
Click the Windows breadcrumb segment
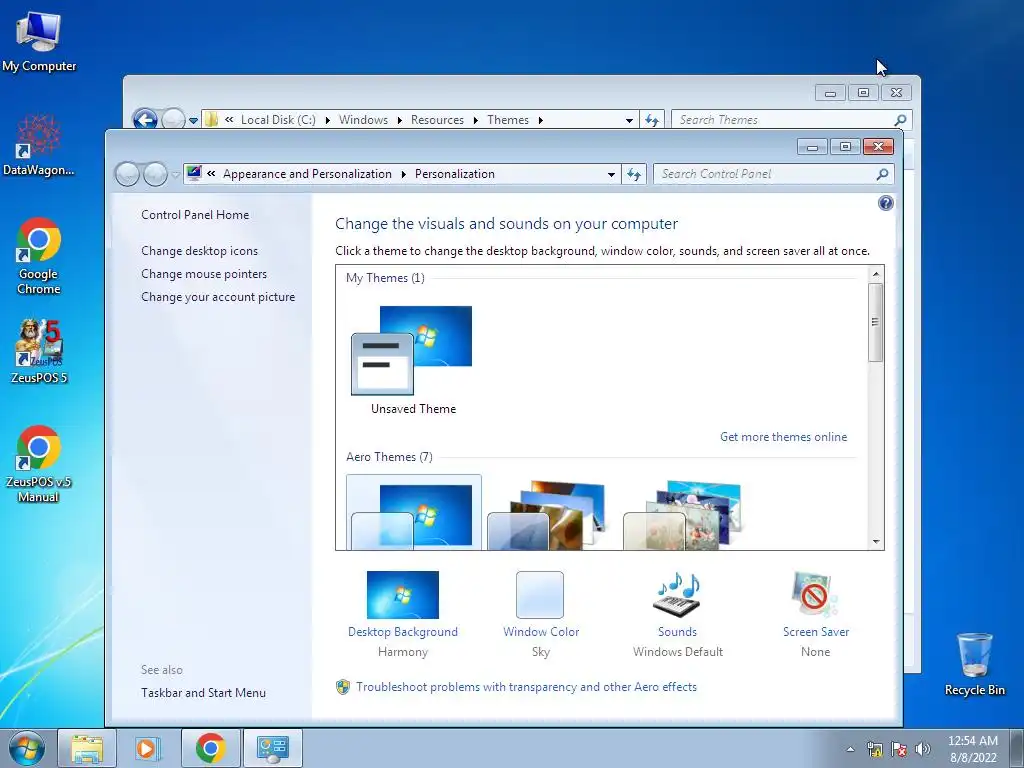pos(363,120)
